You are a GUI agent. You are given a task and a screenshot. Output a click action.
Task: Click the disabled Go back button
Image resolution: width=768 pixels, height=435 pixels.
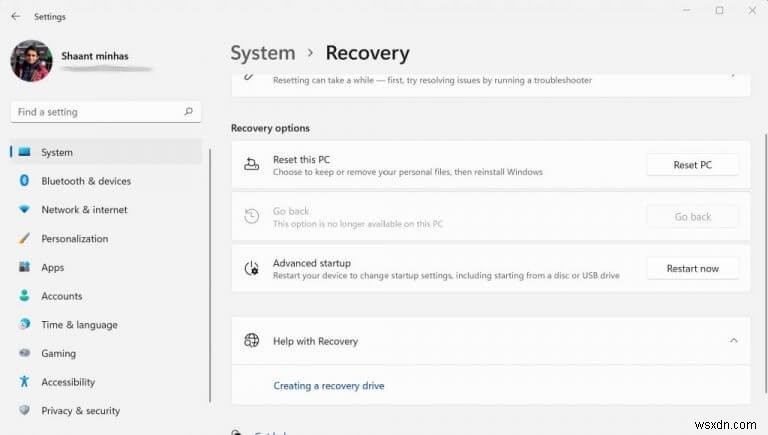692,217
